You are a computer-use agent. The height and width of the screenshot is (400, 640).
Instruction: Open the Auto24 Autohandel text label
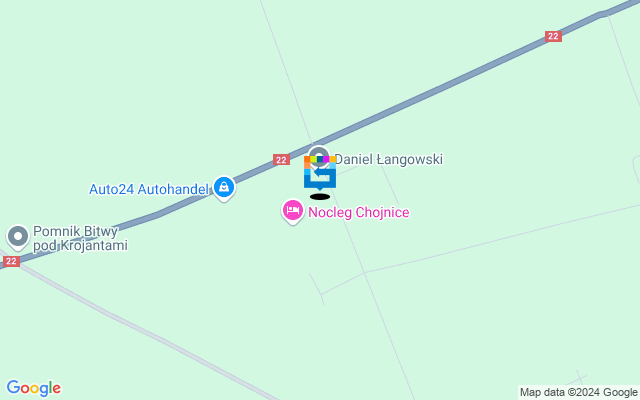[149, 189]
